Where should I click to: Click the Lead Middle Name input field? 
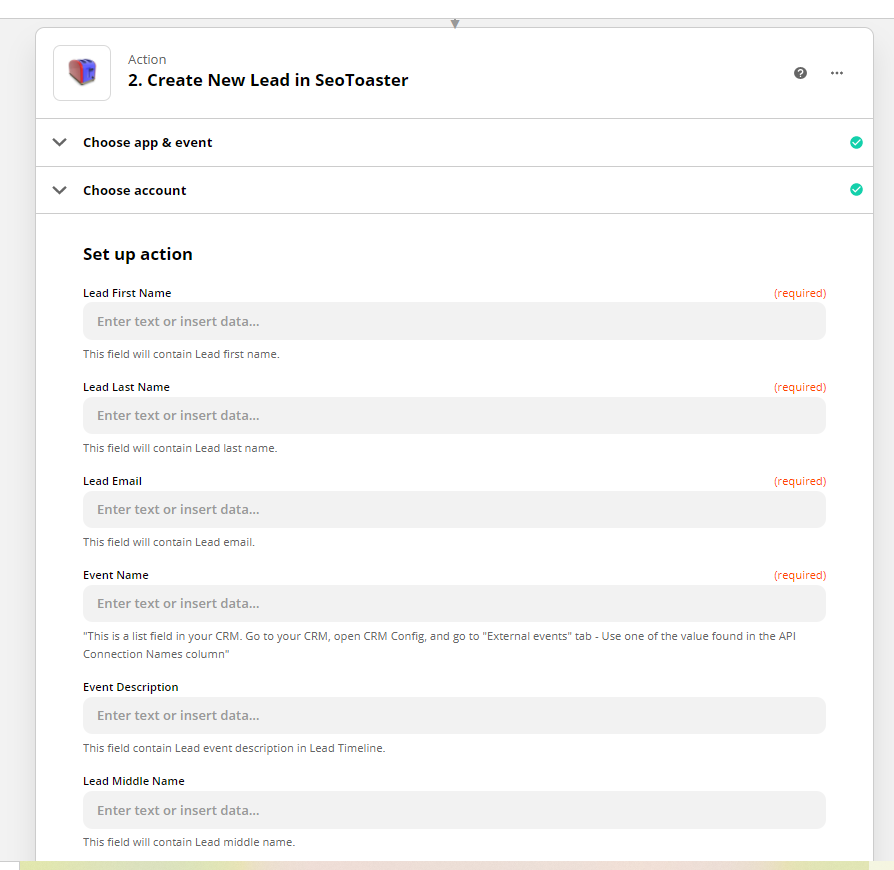(454, 810)
